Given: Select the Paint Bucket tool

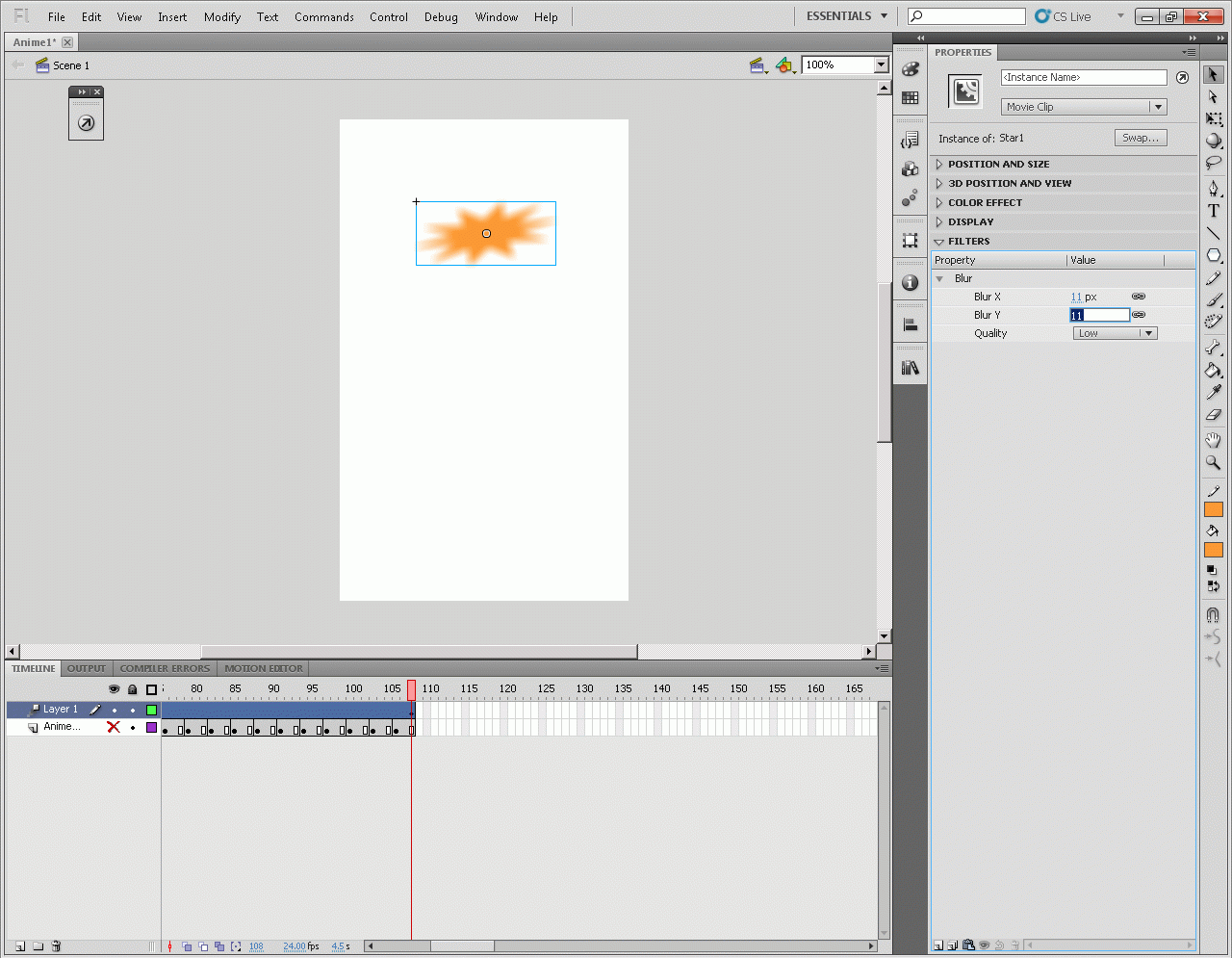Looking at the screenshot, I should click(1213, 371).
